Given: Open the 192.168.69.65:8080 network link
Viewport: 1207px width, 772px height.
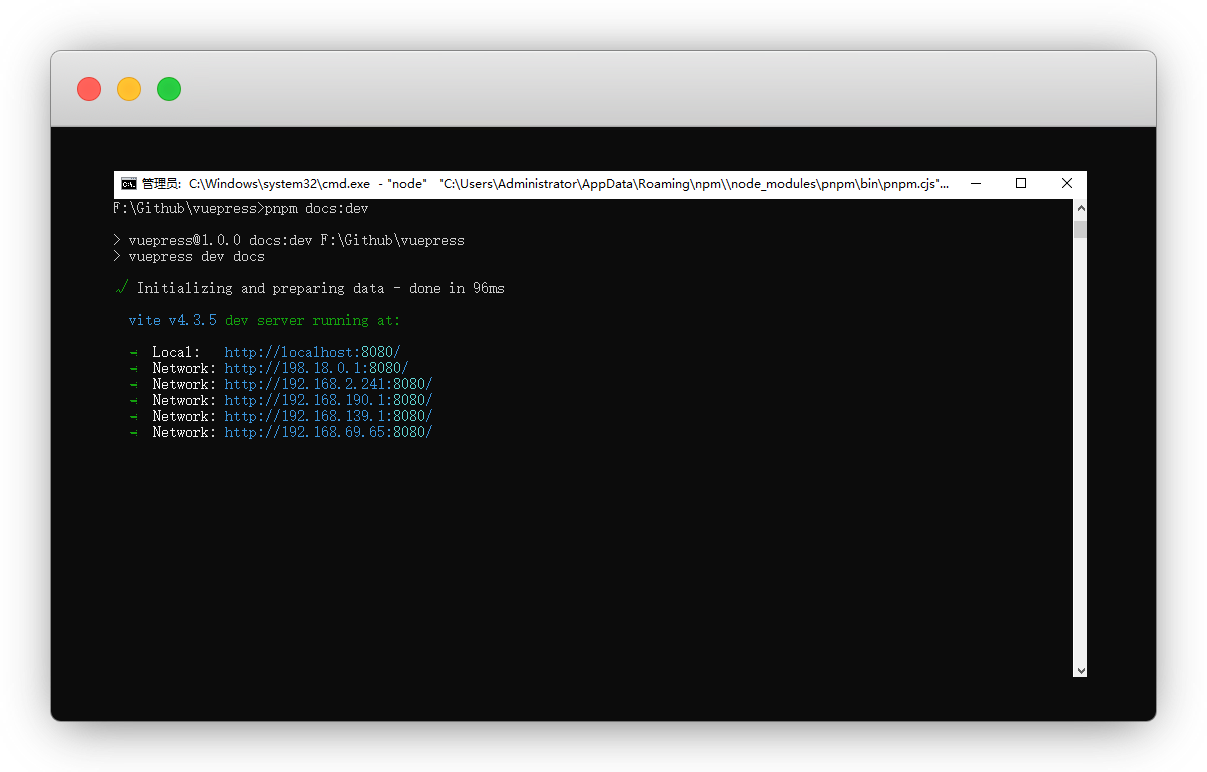Looking at the screenshot, I should point(328,432).
